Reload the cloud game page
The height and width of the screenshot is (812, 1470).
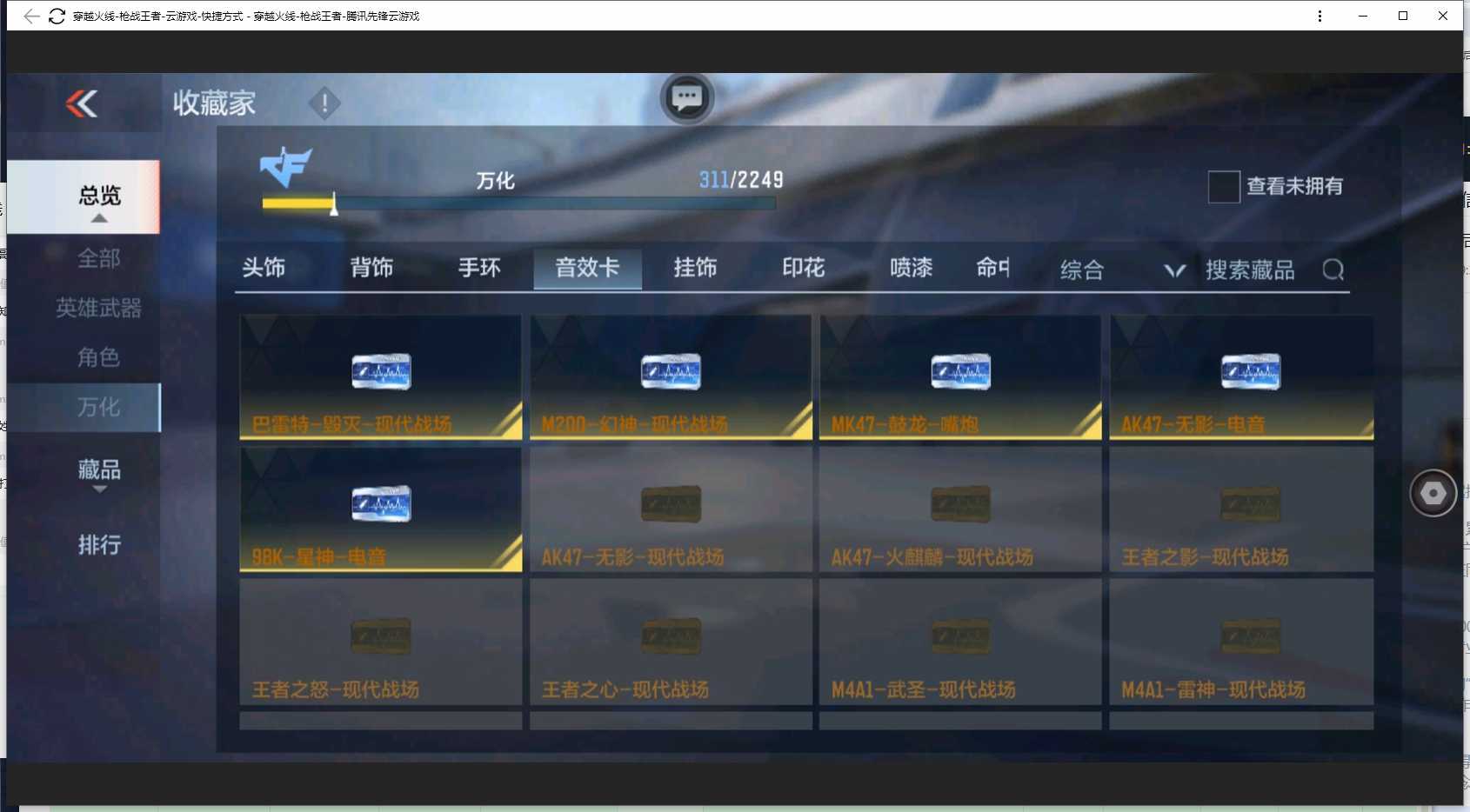(57, 16)
